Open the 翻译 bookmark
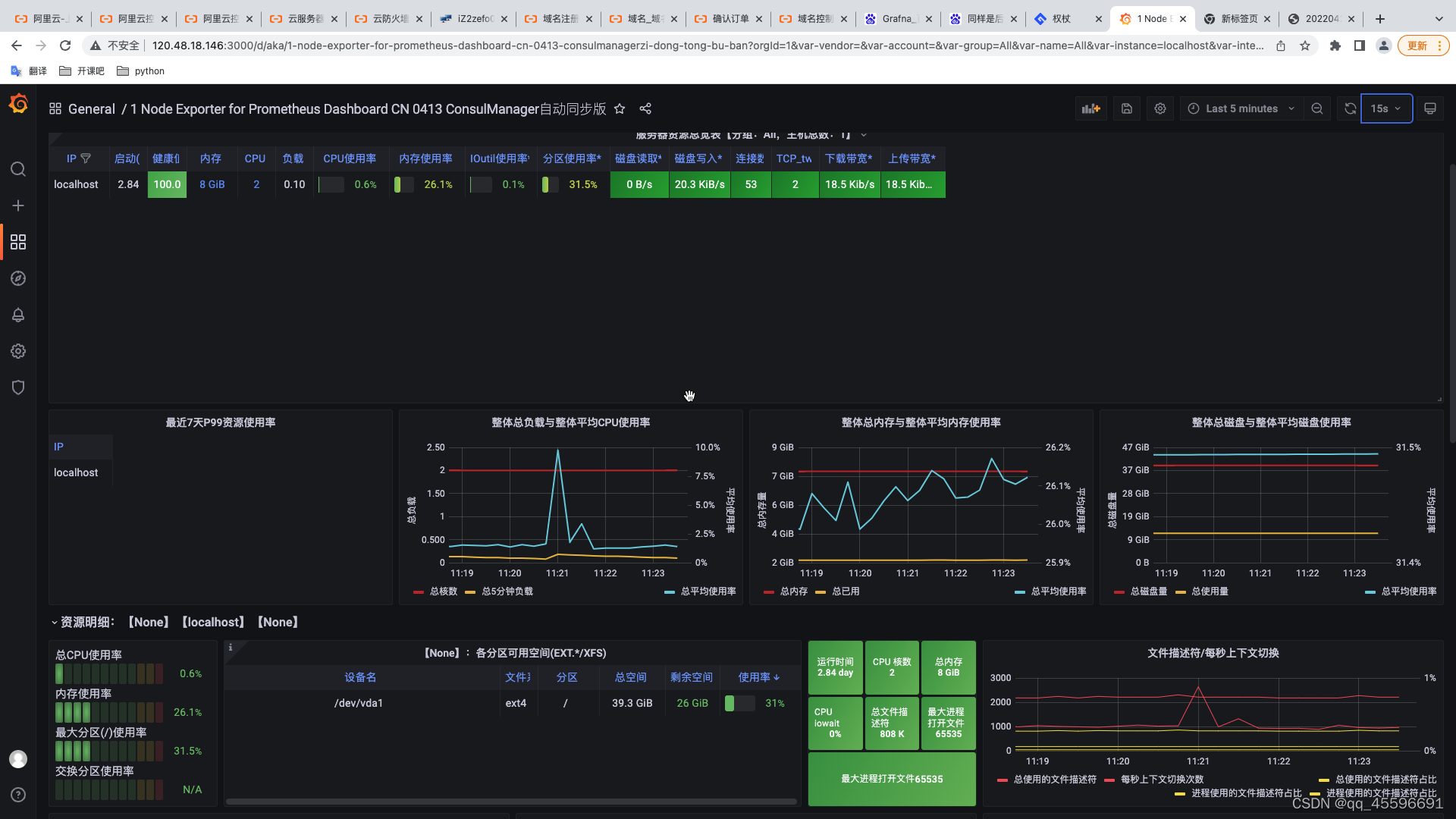1456x819 pixels. [29, 71]
